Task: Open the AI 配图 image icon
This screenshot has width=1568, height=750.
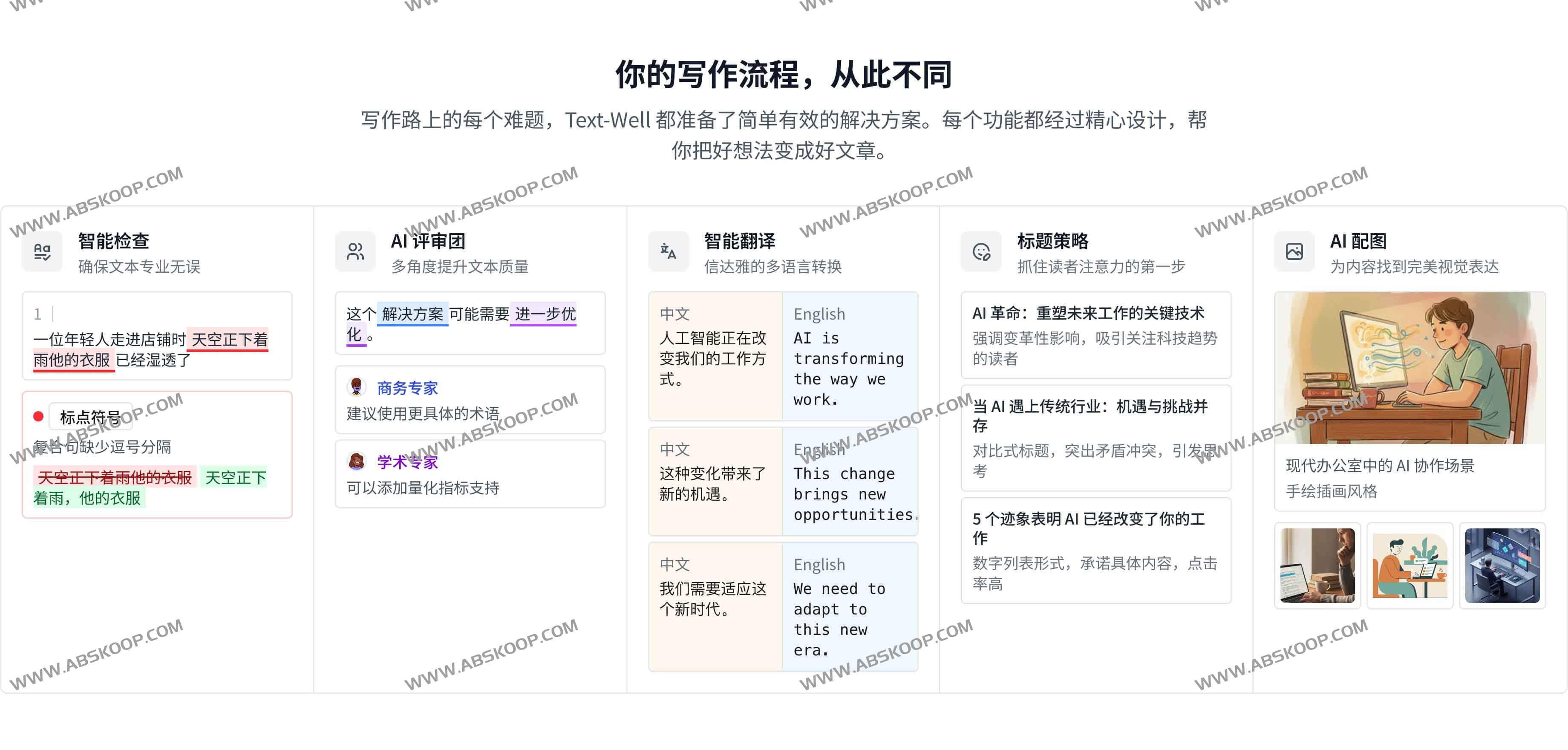Action: [x=1294, y=251]
